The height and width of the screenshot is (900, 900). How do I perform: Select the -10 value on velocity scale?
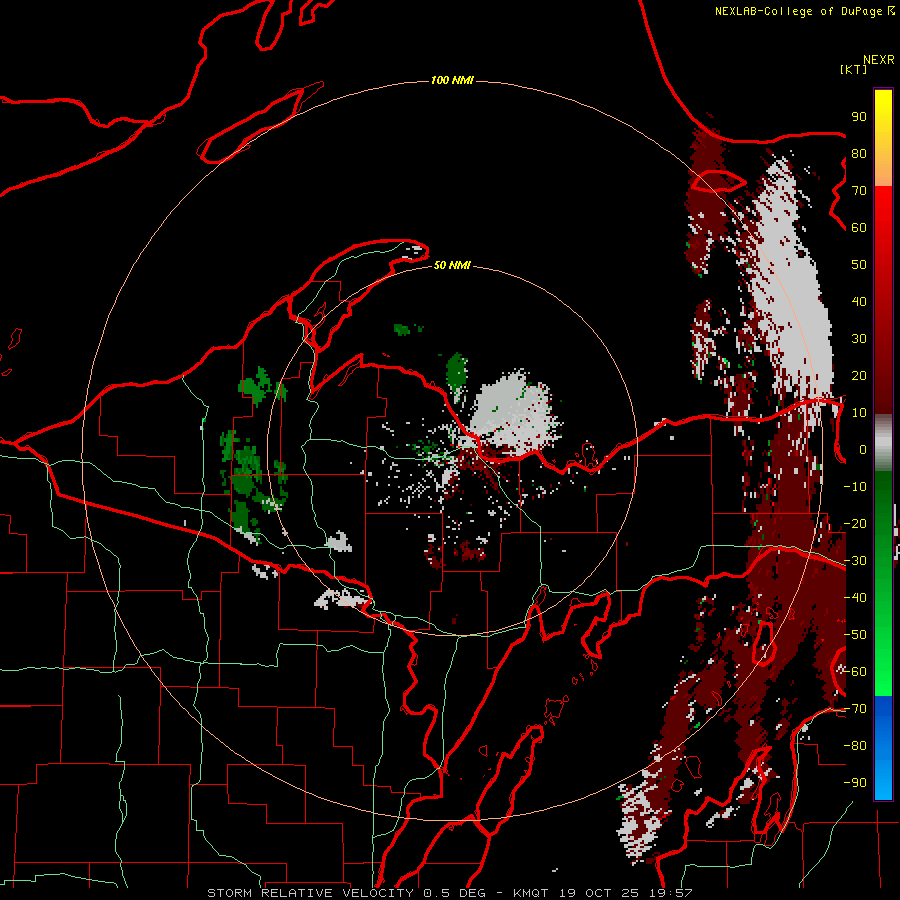click(x=855, y=487)
